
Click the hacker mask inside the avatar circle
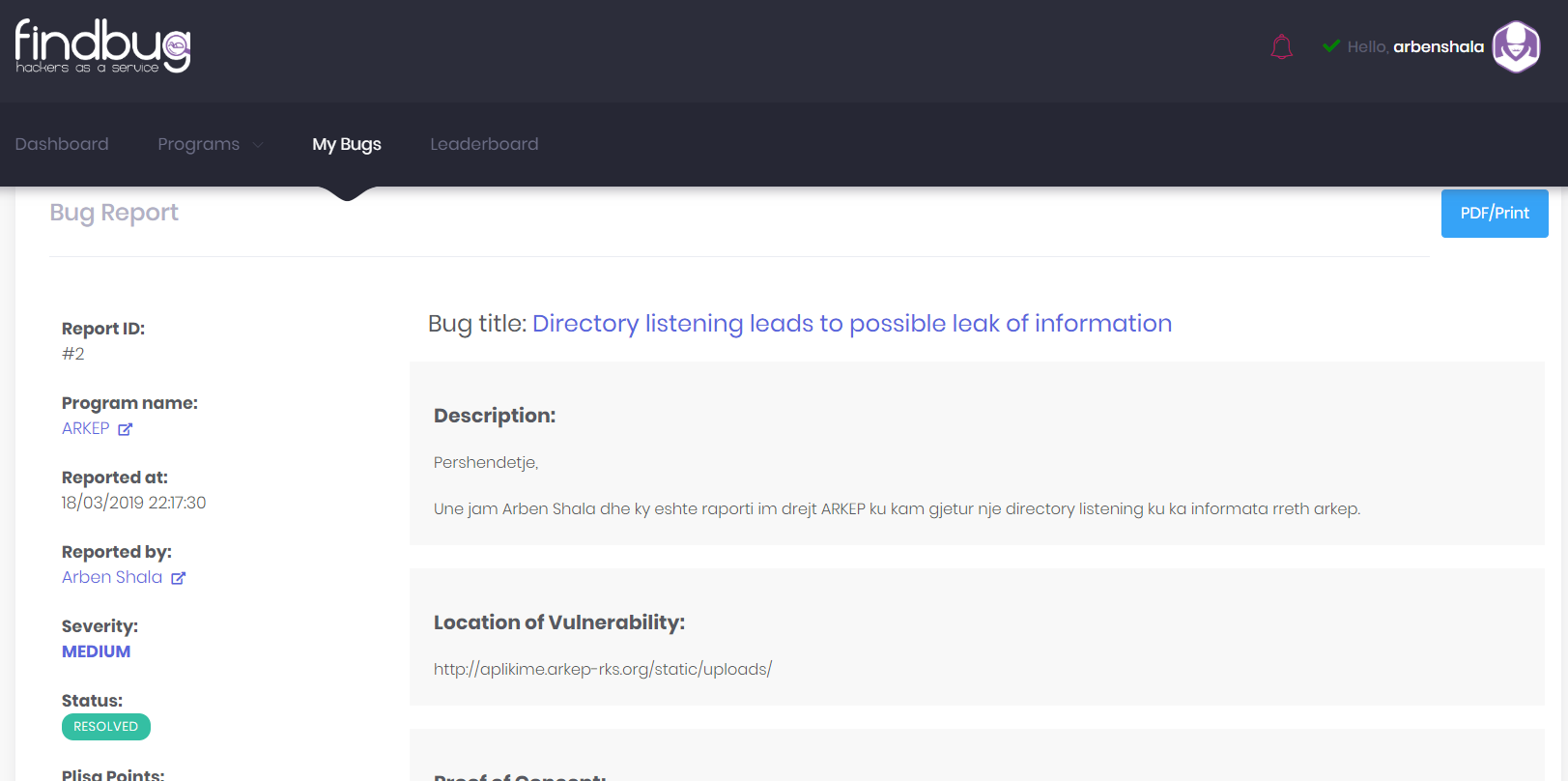tap(1516, 46)
